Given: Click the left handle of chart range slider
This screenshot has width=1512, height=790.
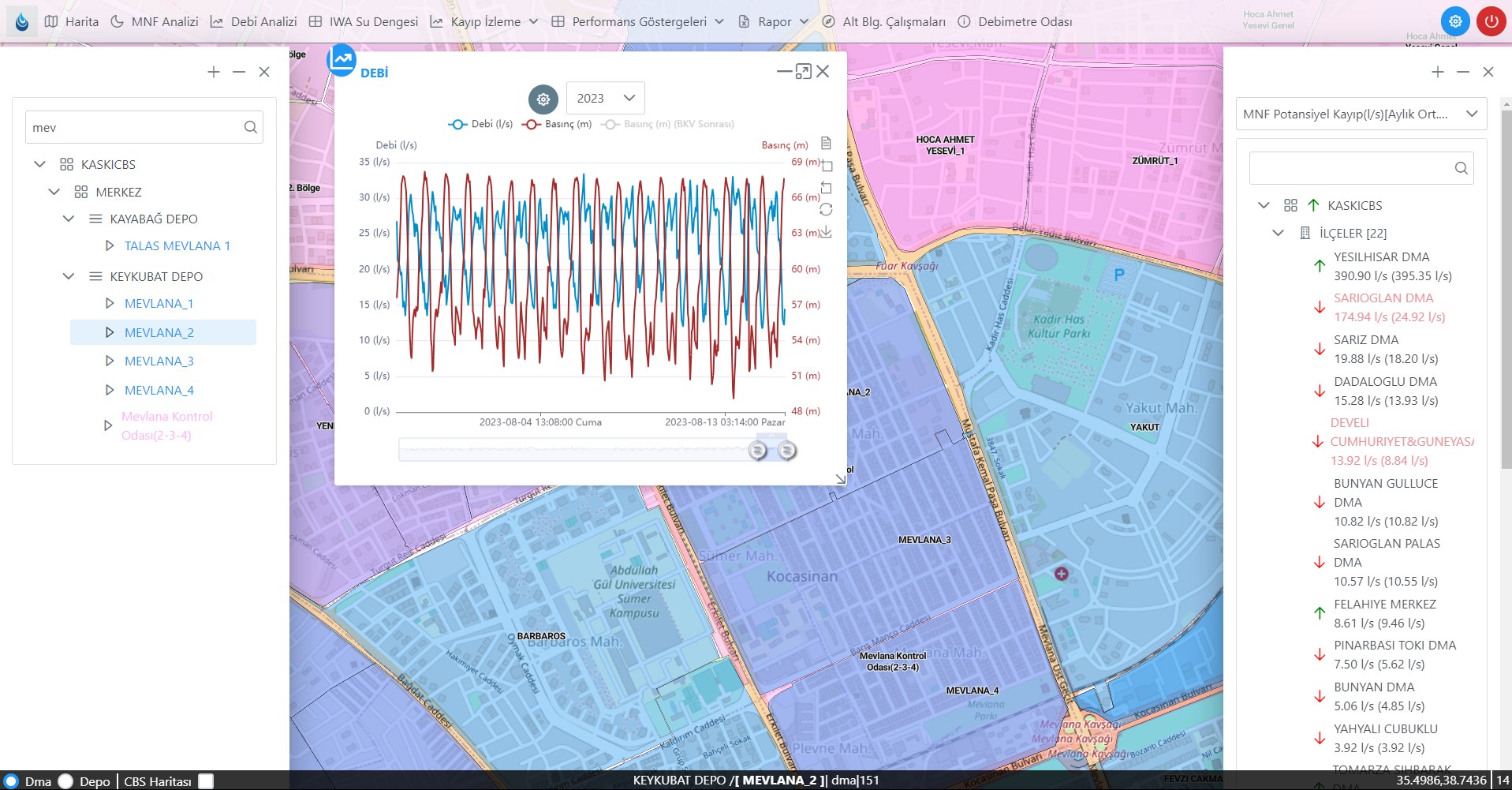Looking at the screenshot, I should [757, 450].
